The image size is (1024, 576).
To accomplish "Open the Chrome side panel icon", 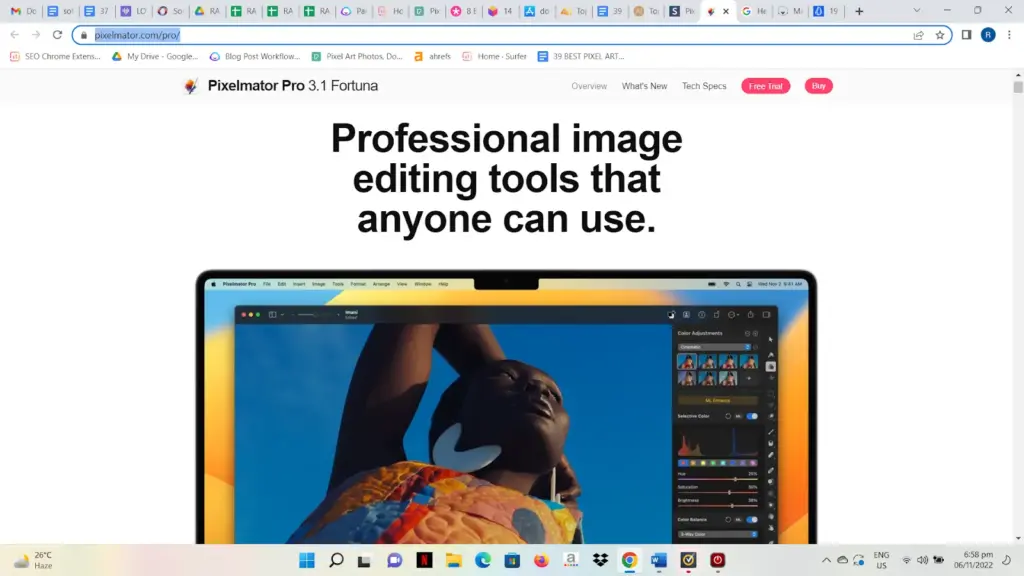I will [966, 35].
